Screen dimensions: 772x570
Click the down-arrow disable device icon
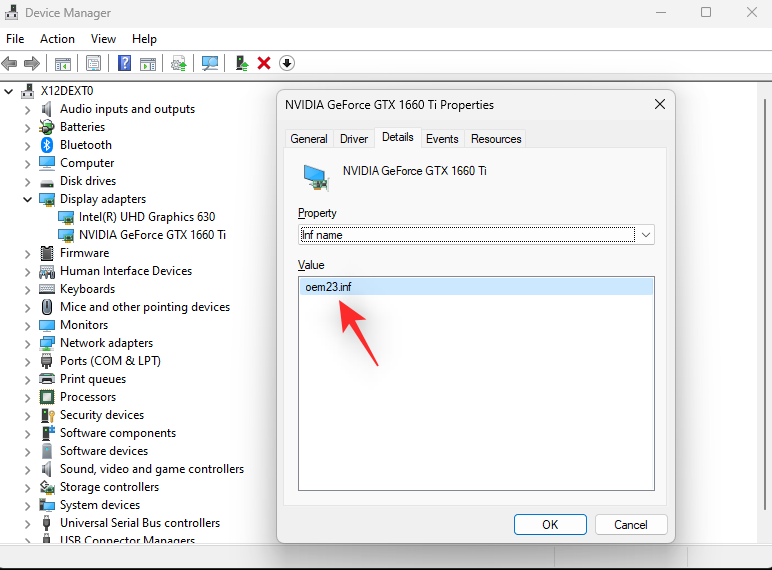(287, 63)
